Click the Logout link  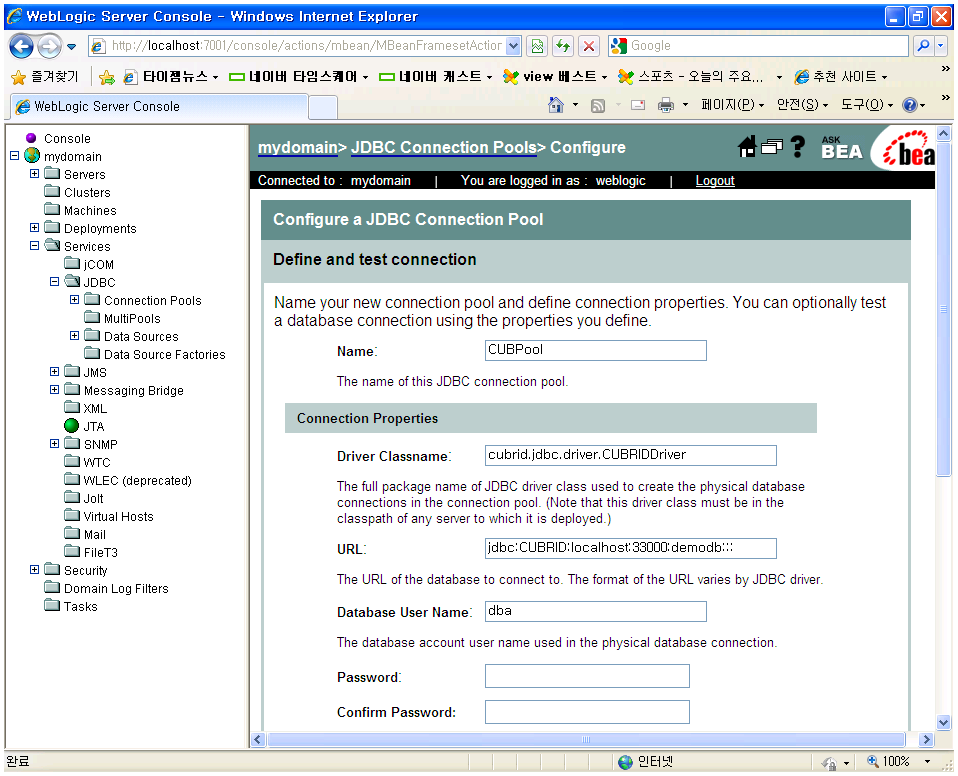tap(715, 181)
